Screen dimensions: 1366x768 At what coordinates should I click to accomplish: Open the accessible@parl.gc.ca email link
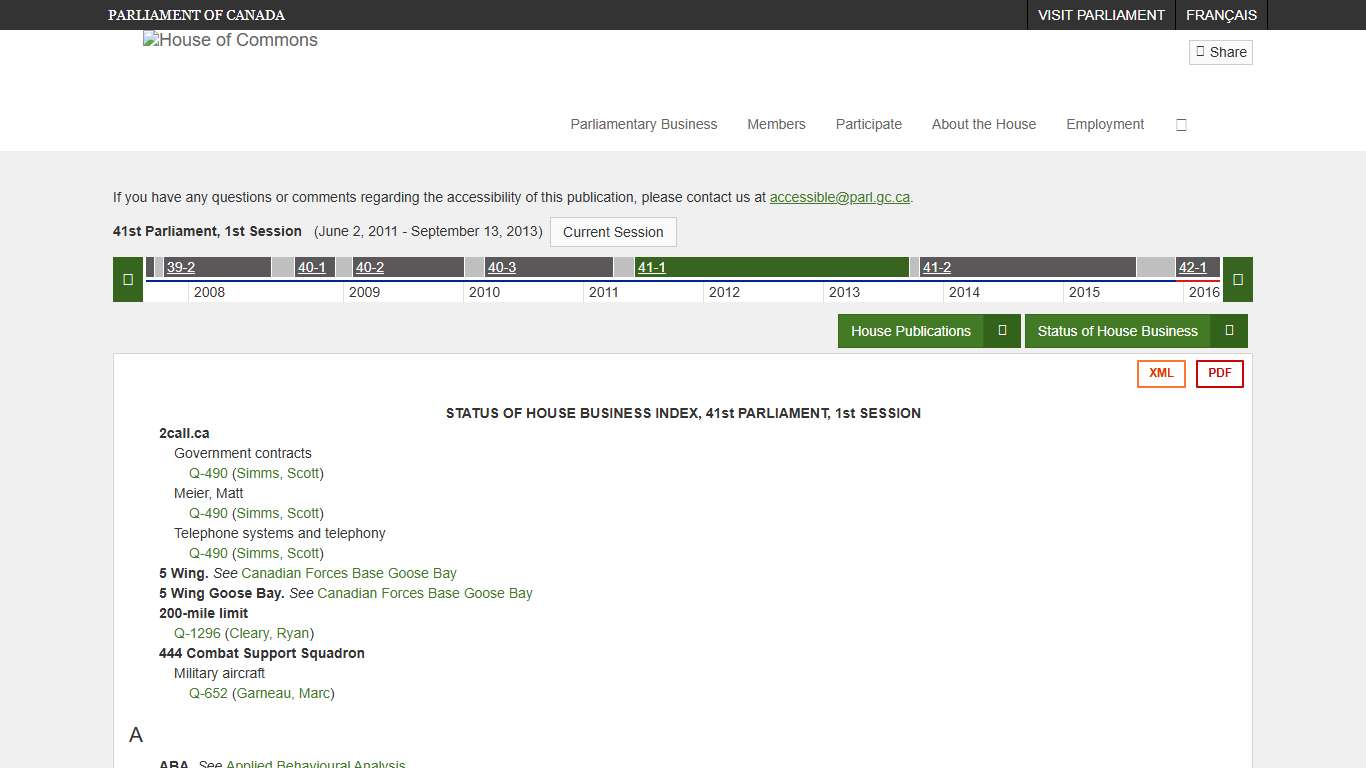(839, 198)
